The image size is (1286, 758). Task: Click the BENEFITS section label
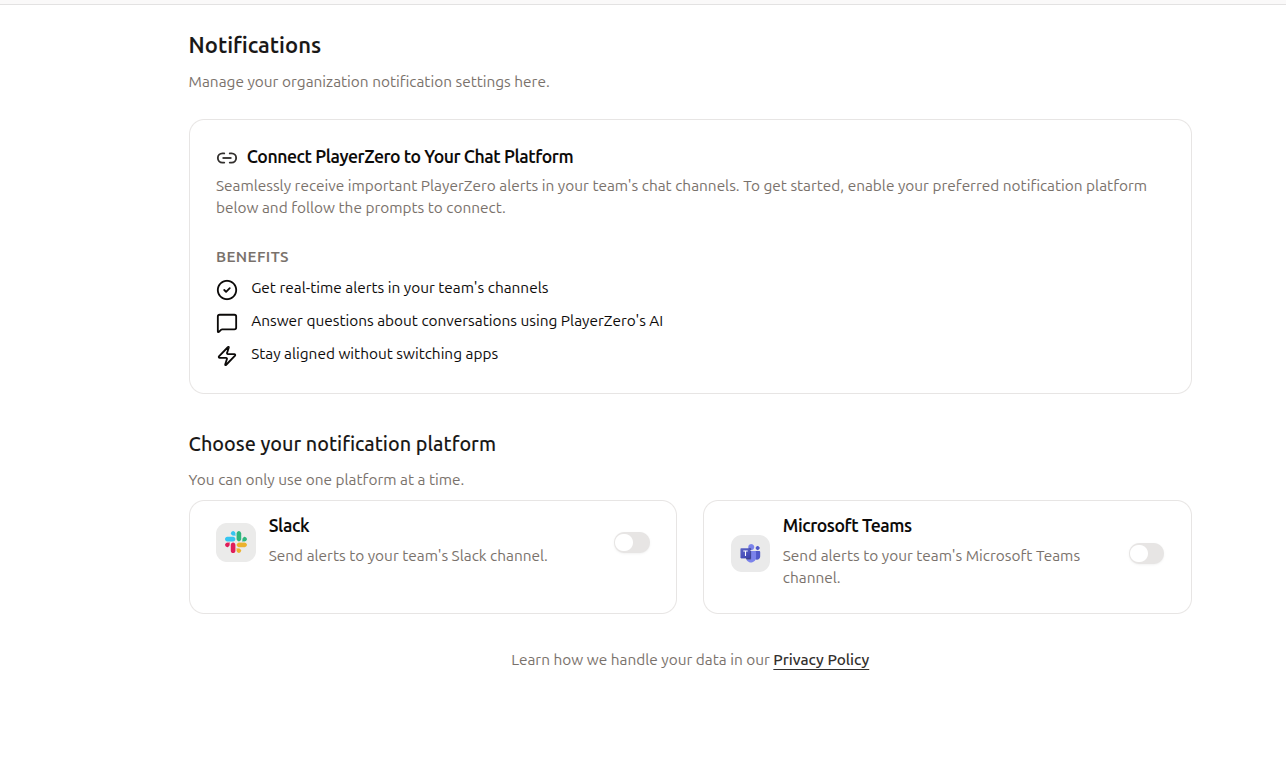252,256
